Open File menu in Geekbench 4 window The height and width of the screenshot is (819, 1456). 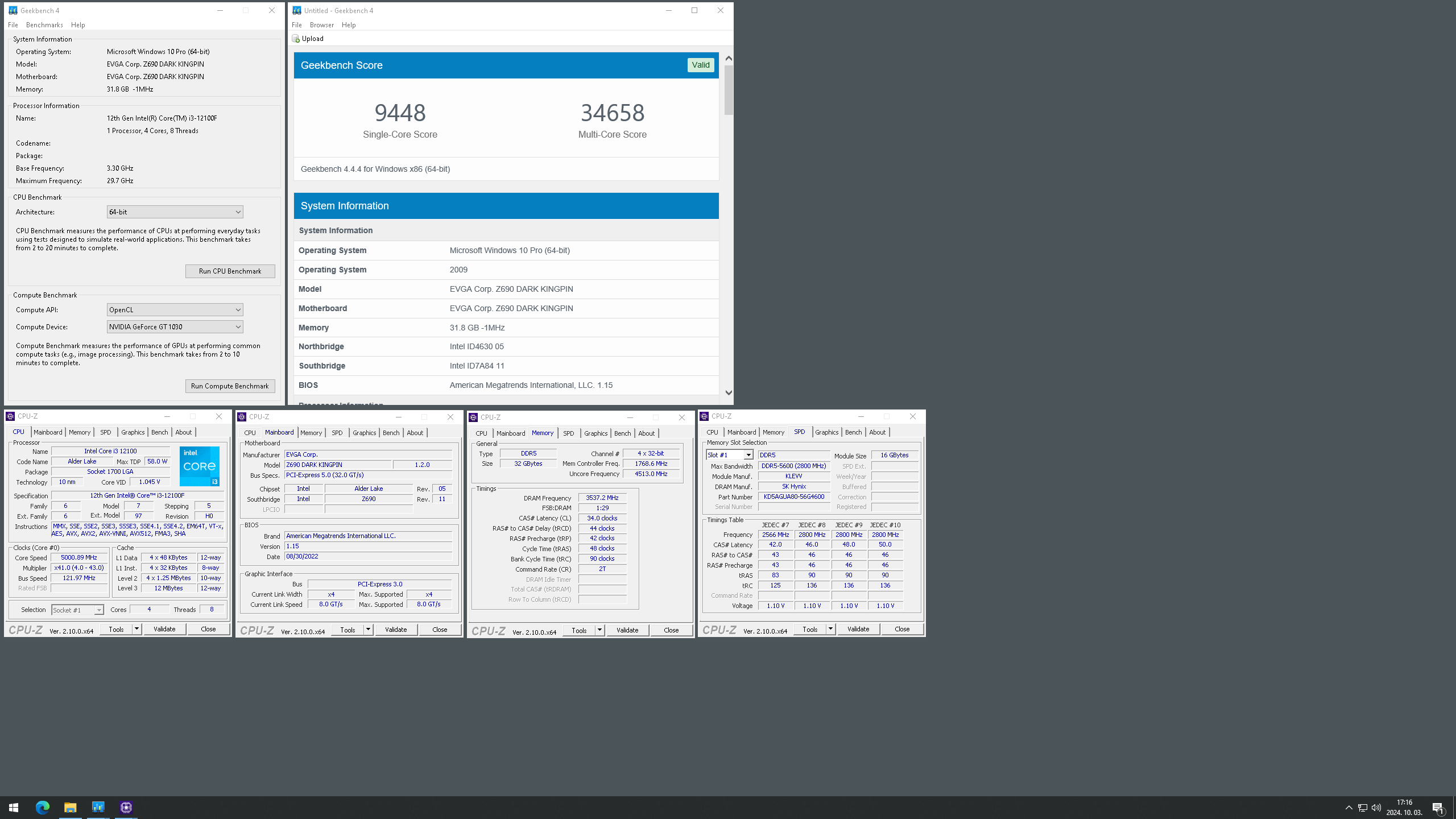pos(13,25)
